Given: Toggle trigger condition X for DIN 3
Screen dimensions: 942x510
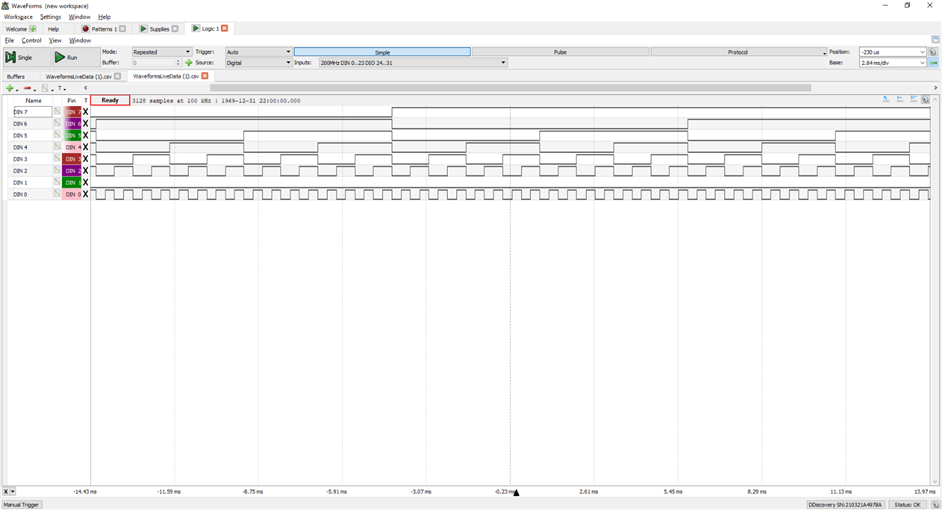Looking at the screenshot, I should click(85, 159).
